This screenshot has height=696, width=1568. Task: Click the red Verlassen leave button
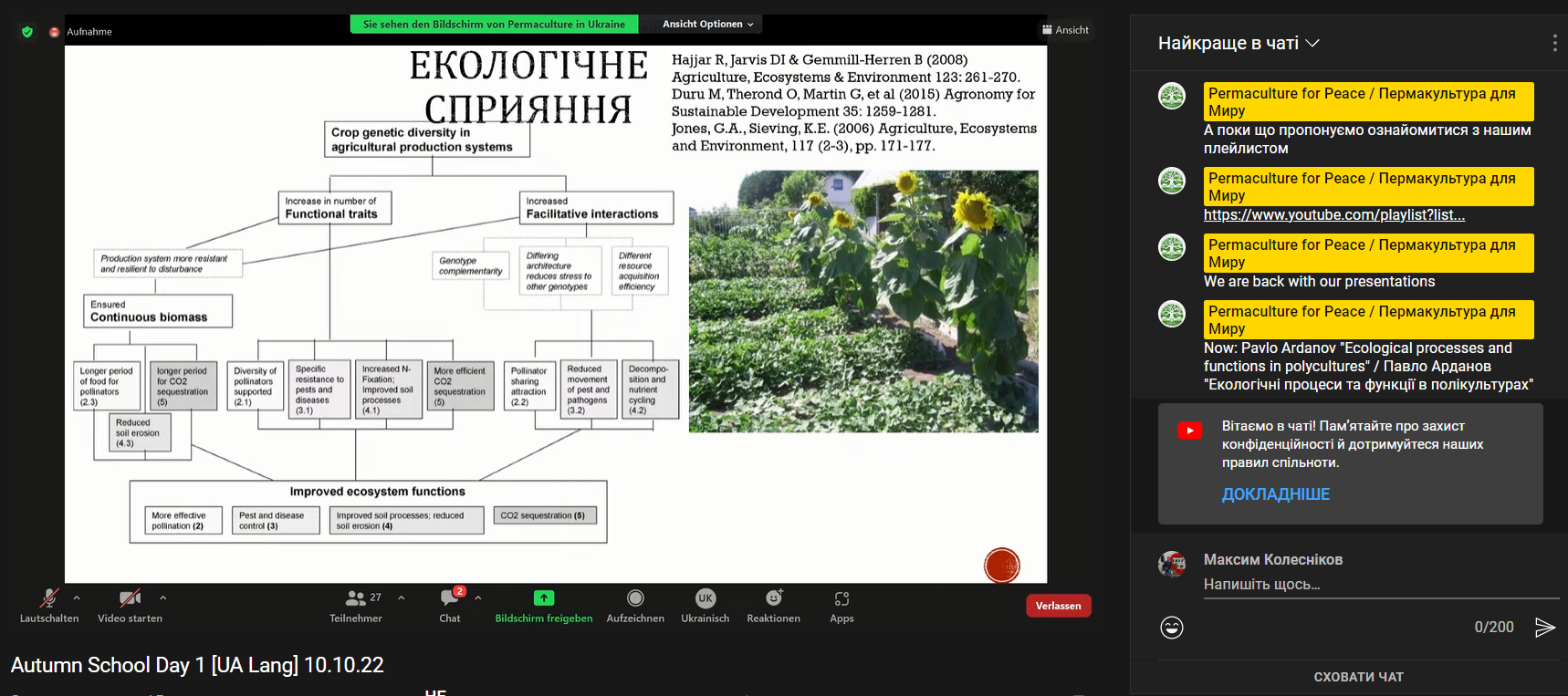[1059, 606]
